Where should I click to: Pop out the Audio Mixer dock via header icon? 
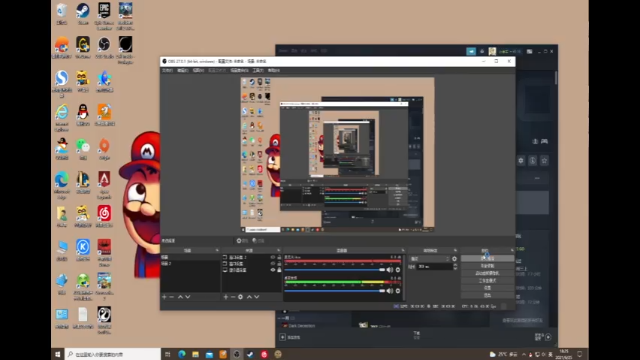[x=403, y=250]
